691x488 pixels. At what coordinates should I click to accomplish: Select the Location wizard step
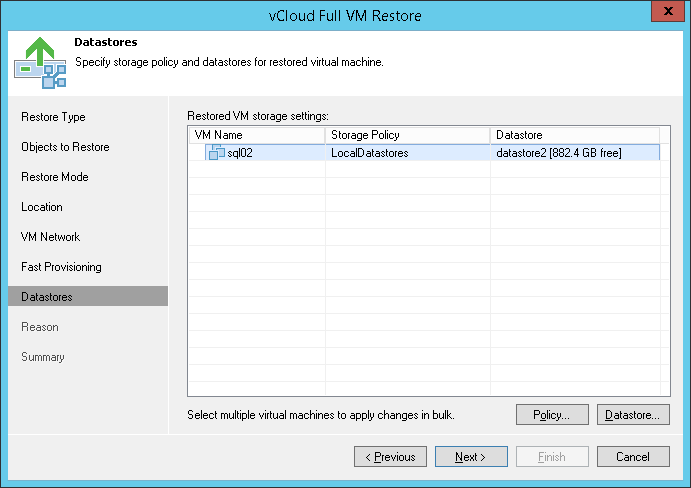click(42, 207)
